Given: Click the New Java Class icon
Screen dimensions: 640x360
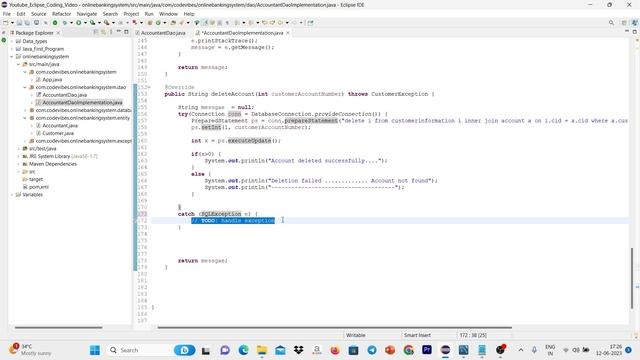Looking at the screenshot, I should point(158,23).
